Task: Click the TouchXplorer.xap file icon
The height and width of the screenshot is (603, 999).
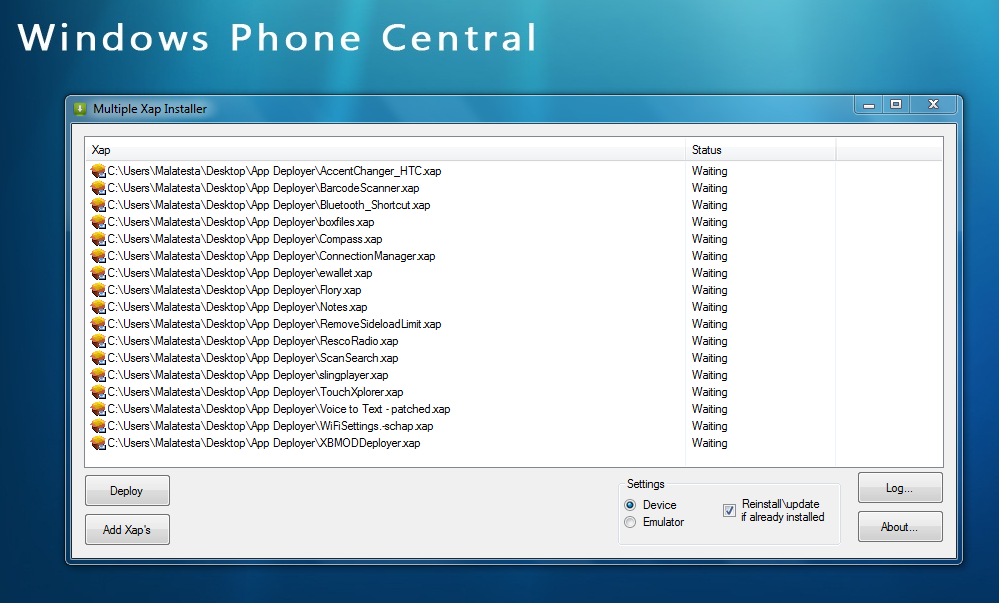Action: (x=98, y=392)
